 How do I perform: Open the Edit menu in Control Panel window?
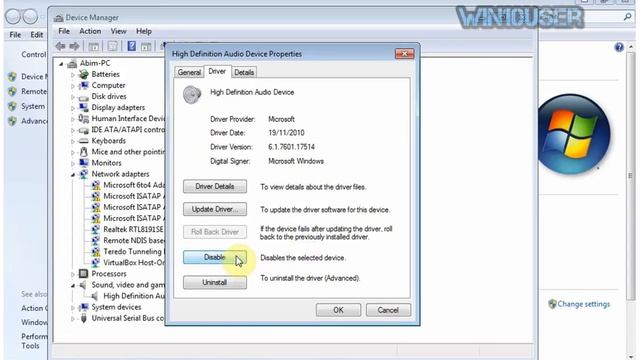click(x=37, y=35)
